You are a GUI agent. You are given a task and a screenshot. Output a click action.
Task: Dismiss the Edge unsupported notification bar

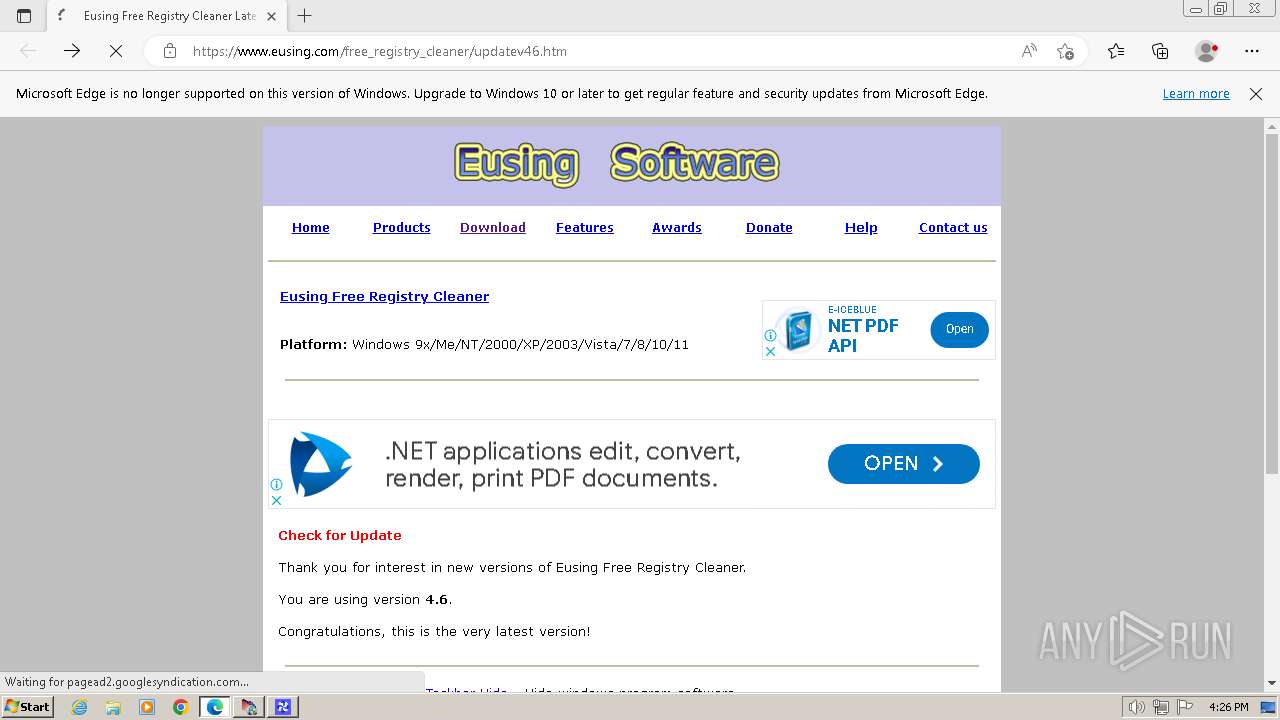pyautogui.click(x=1256, y=93)
